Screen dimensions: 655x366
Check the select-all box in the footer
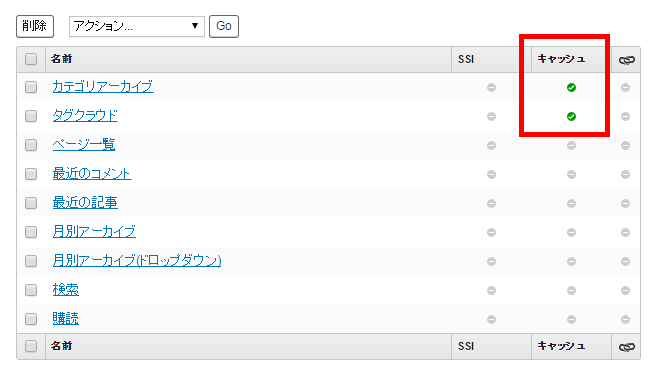pyautogui.click(x=31, y=346)
